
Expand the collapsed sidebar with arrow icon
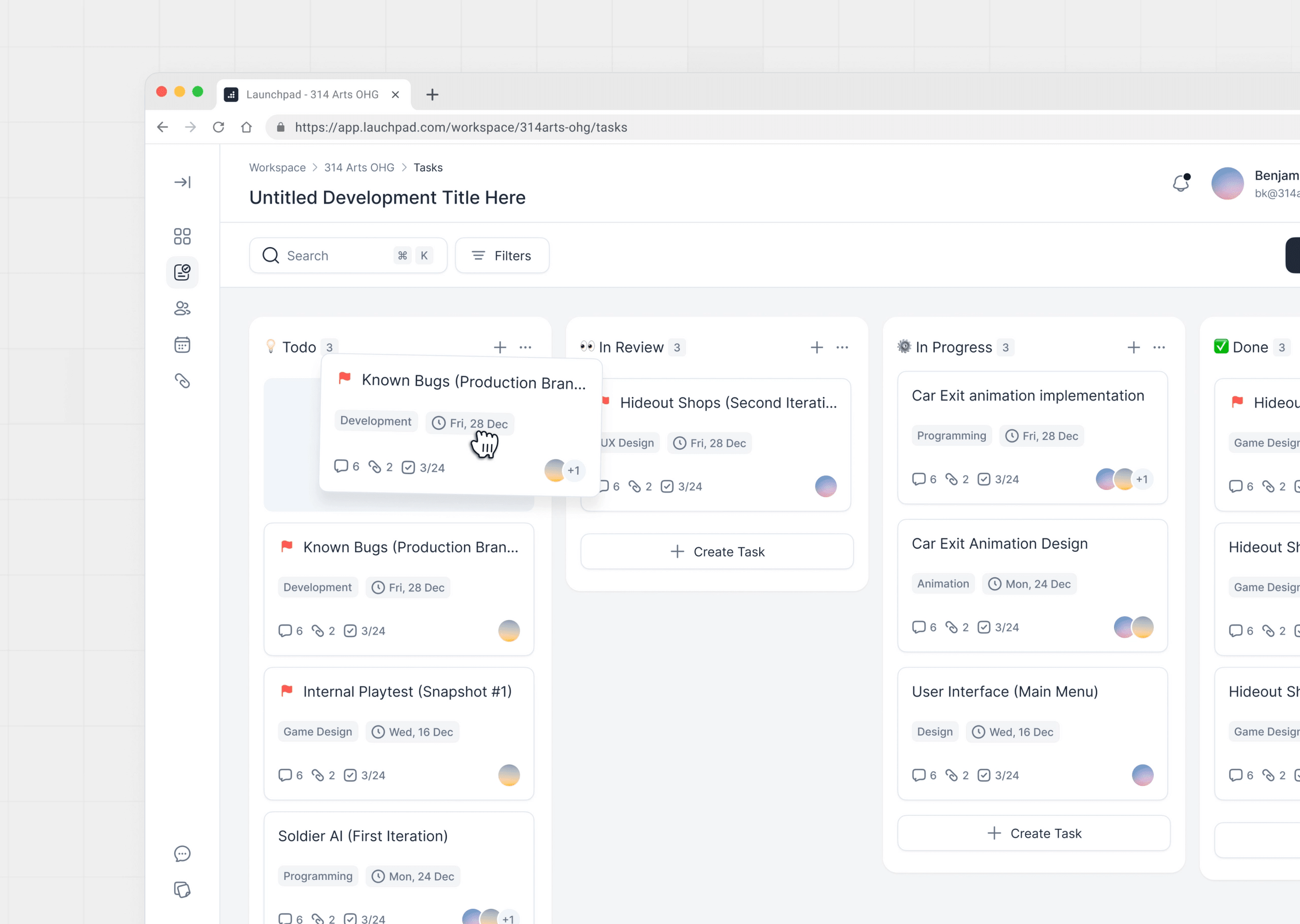(182, 182)
